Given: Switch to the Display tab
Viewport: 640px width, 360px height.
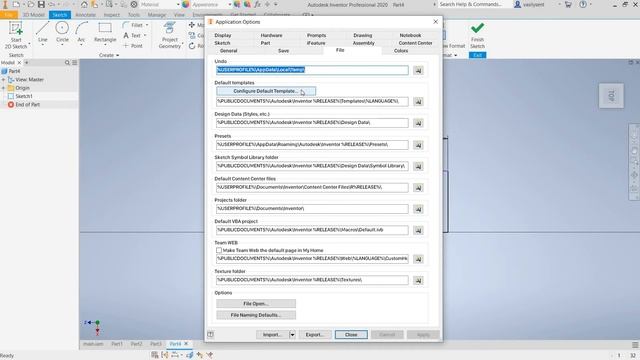Looking at the screenshot, I should pyautogui.click(x=223, y=36).
